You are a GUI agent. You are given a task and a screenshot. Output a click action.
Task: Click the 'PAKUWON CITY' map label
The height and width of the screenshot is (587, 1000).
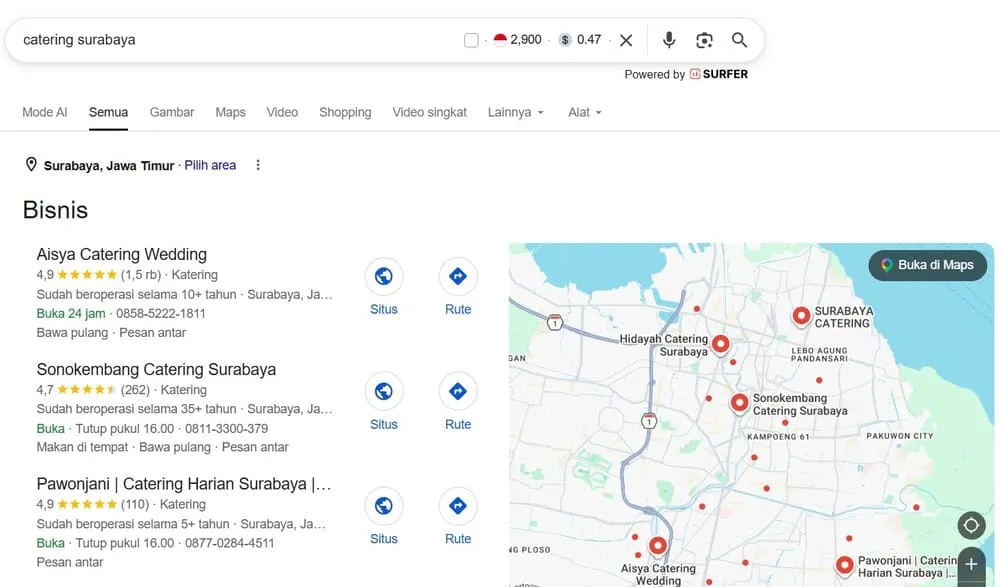point(899,436)
